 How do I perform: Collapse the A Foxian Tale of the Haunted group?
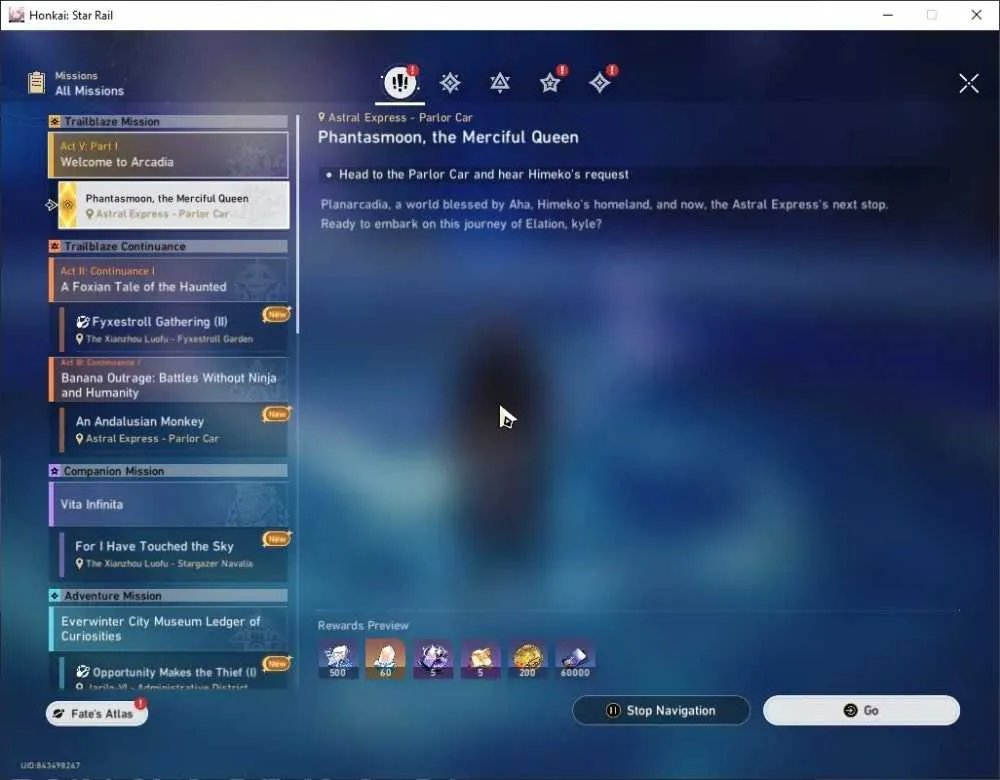168,279
